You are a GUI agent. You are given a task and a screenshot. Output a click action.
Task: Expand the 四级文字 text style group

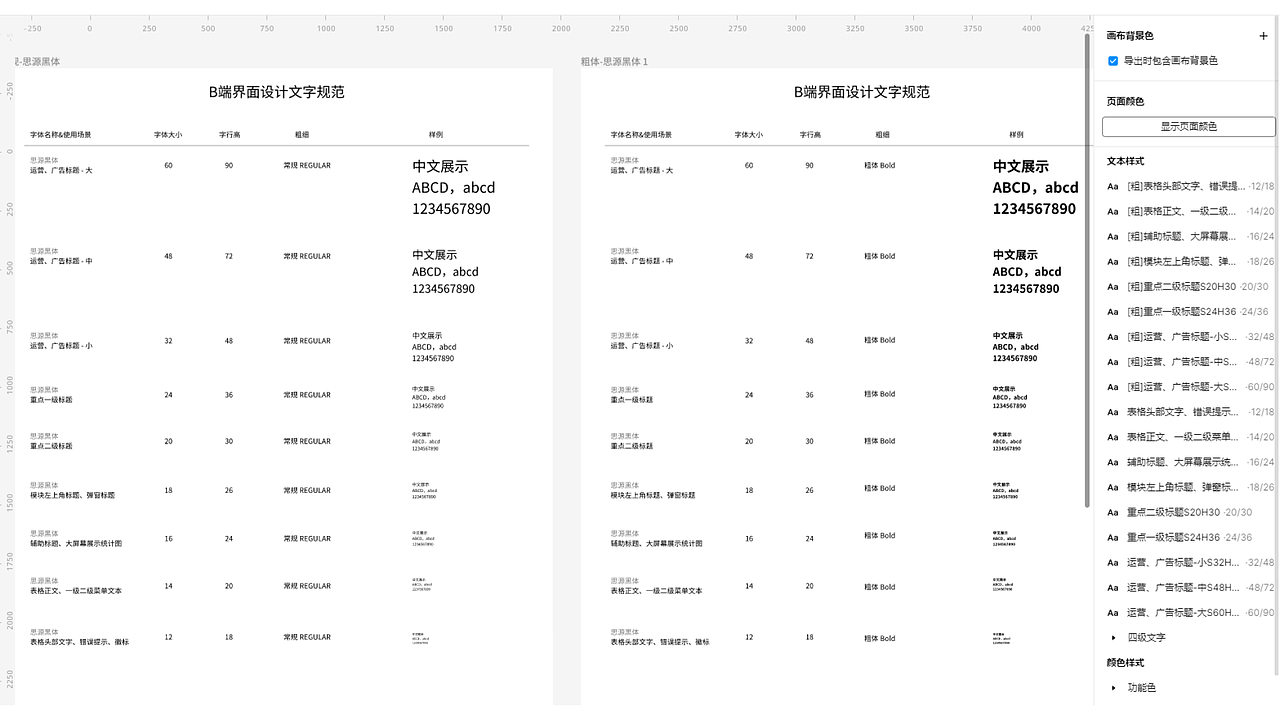pos(1112,637)
